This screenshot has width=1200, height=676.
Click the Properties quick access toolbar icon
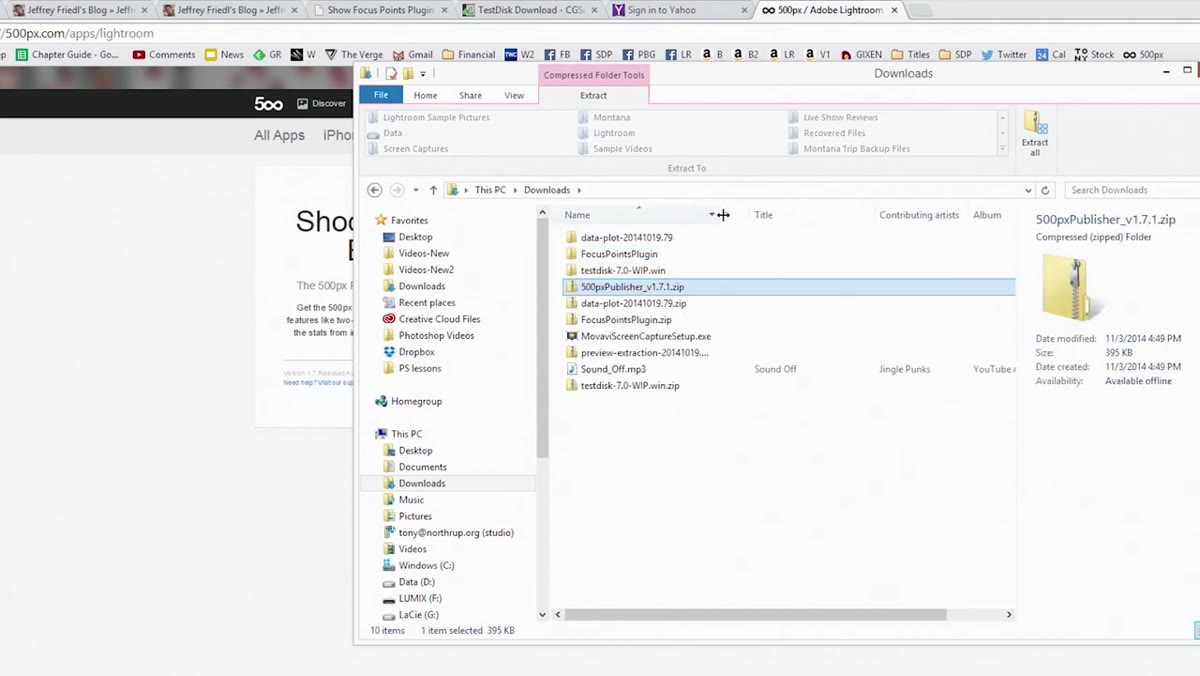pos(391,74)
